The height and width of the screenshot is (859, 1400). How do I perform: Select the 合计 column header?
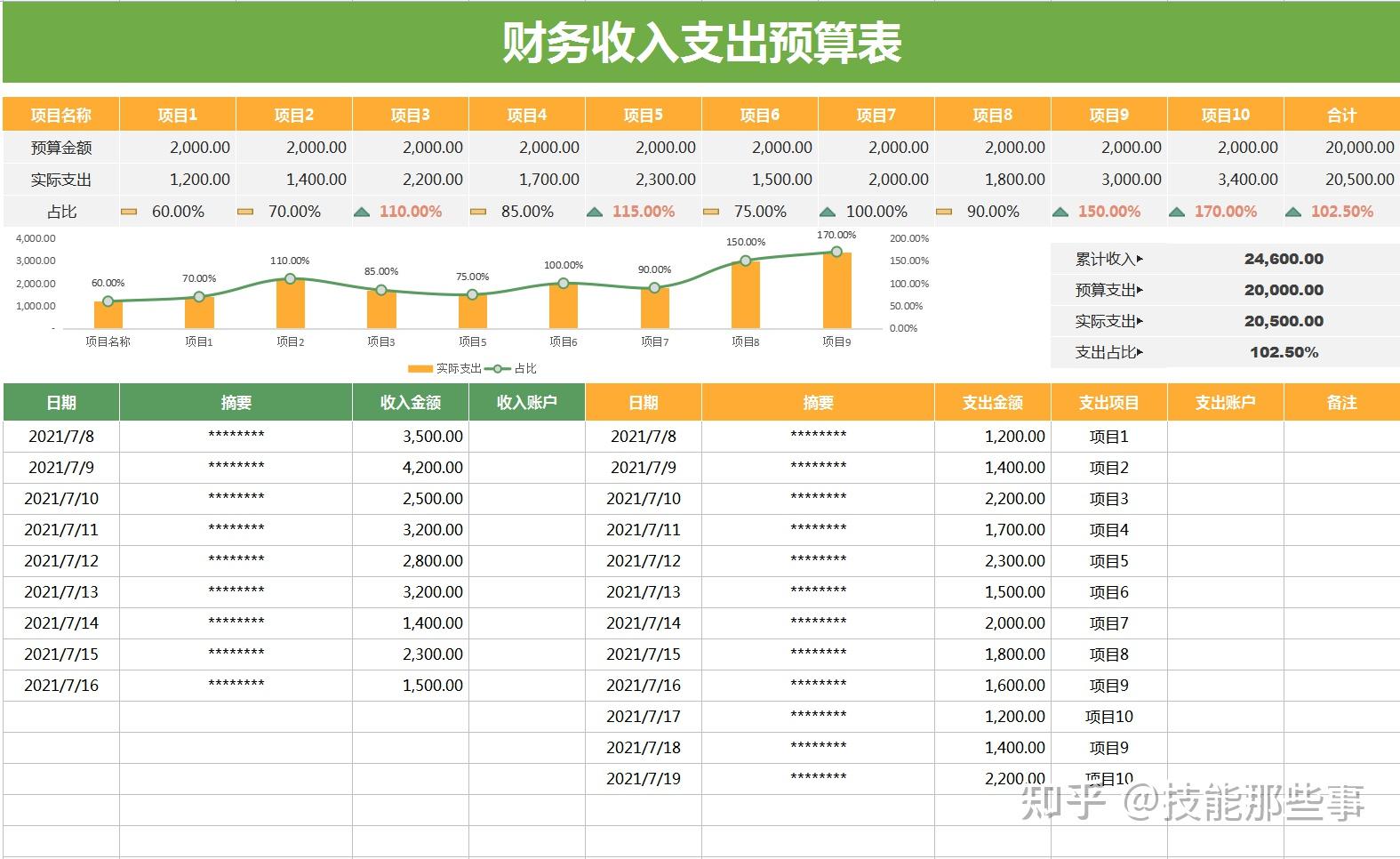[1342, 115]
